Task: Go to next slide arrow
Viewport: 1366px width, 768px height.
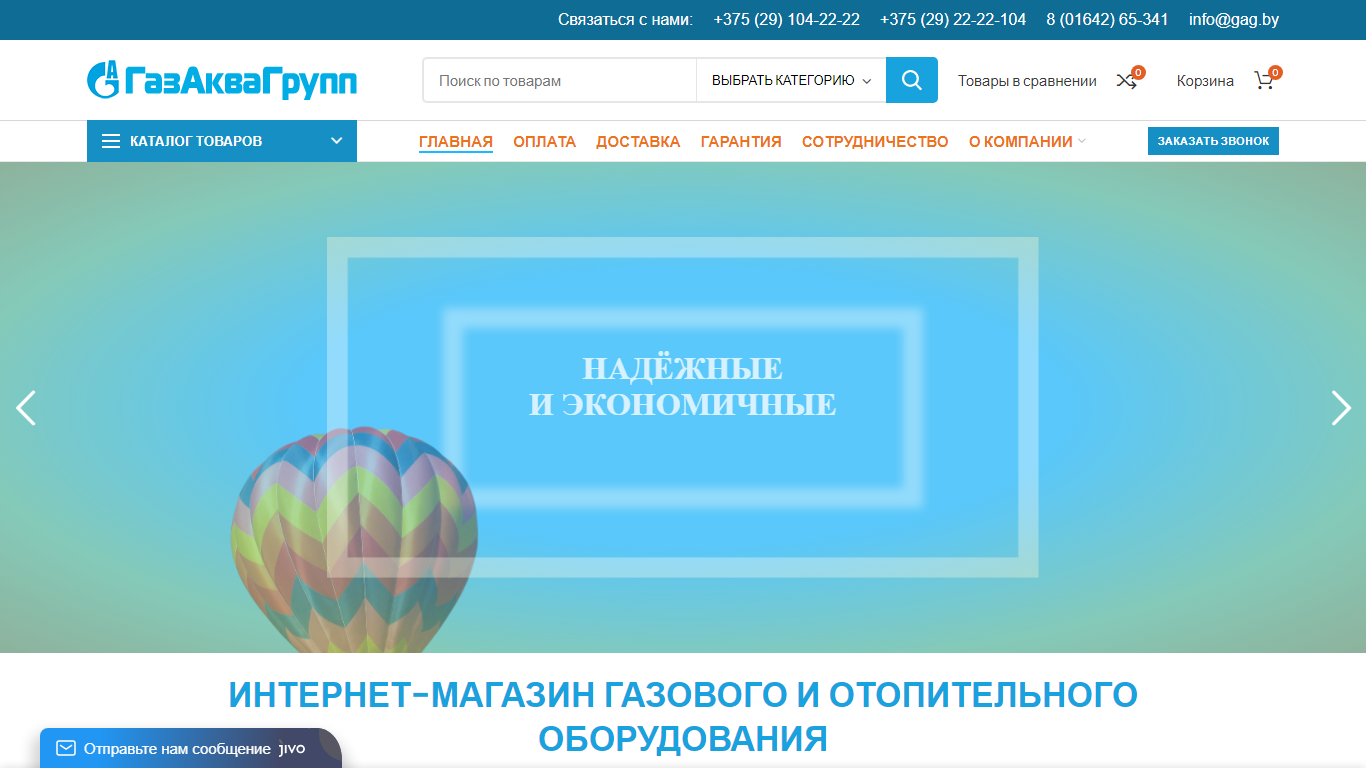Action: (x=1341, y=408)
